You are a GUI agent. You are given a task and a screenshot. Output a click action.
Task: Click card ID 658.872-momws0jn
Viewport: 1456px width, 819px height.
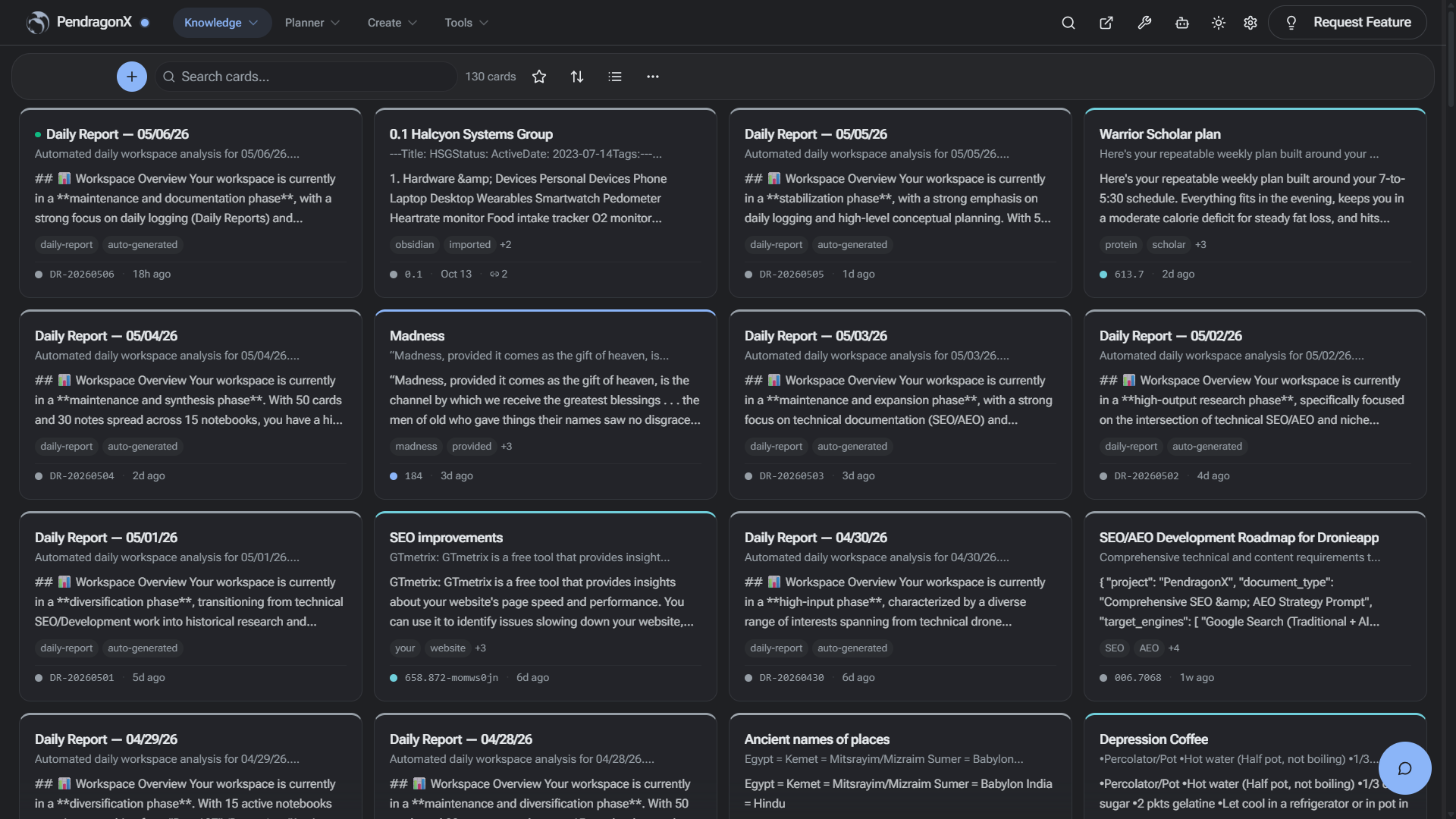451,678
